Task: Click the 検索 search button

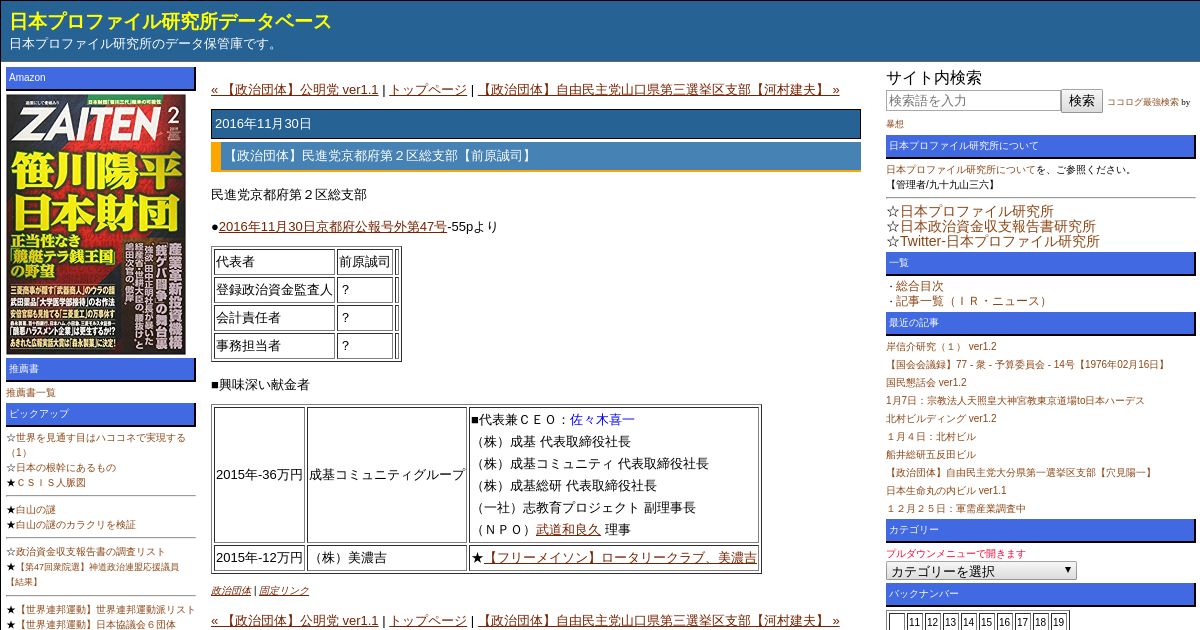Action: 1082,100
